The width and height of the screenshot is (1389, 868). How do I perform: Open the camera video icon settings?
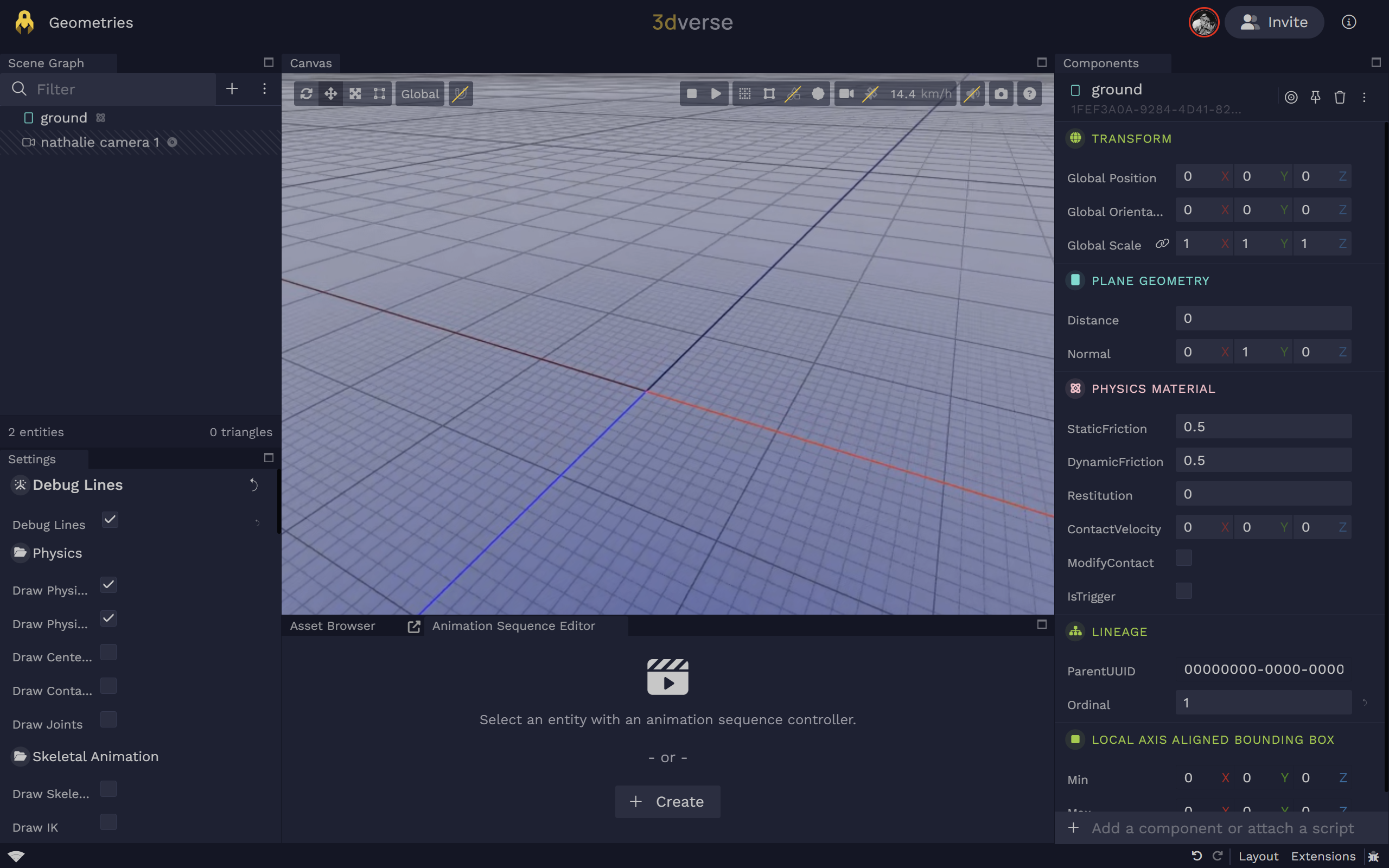tap(846, 93)
